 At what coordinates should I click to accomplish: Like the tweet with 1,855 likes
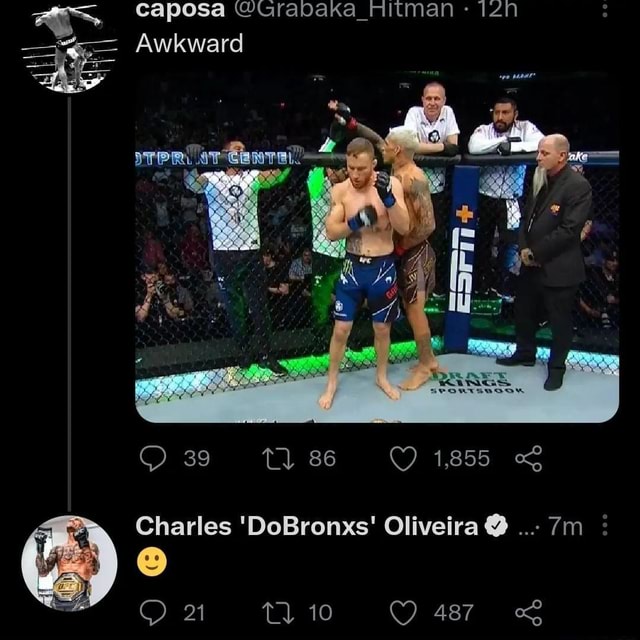403,458
